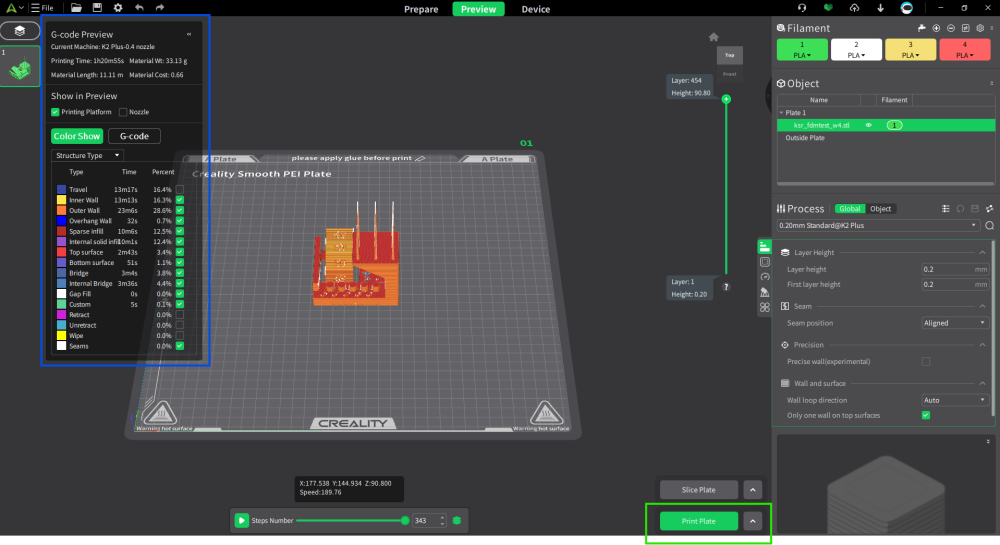
Task: Toggle Sparse infill visibility checkbox
Action: (180, 231)
